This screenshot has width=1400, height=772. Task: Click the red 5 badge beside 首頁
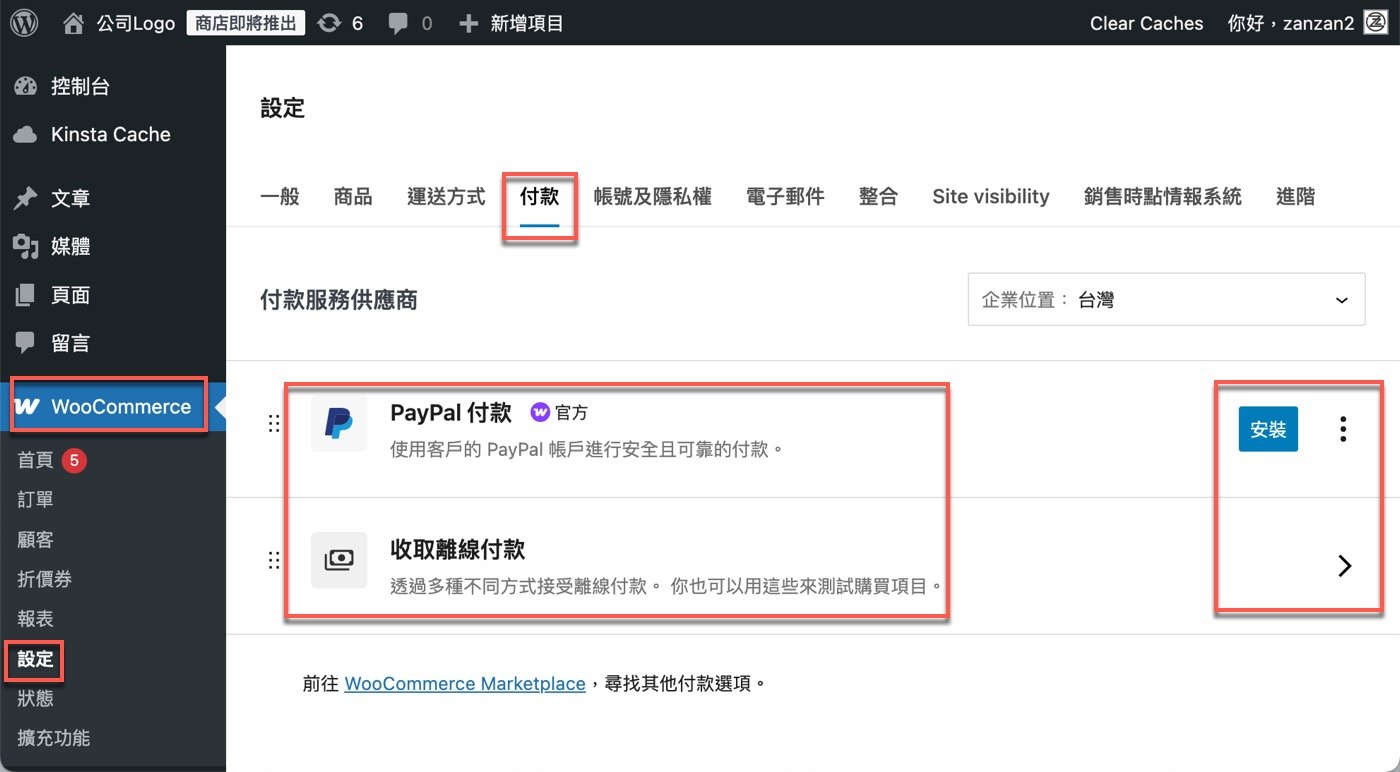point(75,460)
